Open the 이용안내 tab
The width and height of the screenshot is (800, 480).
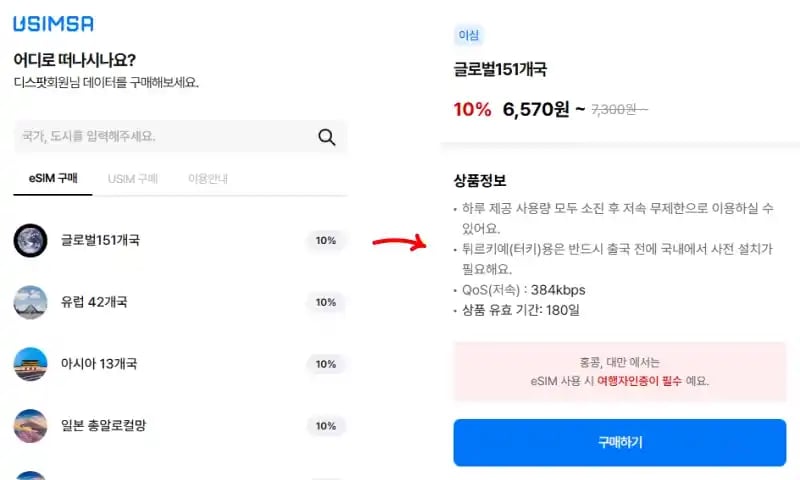coord(208,179)
